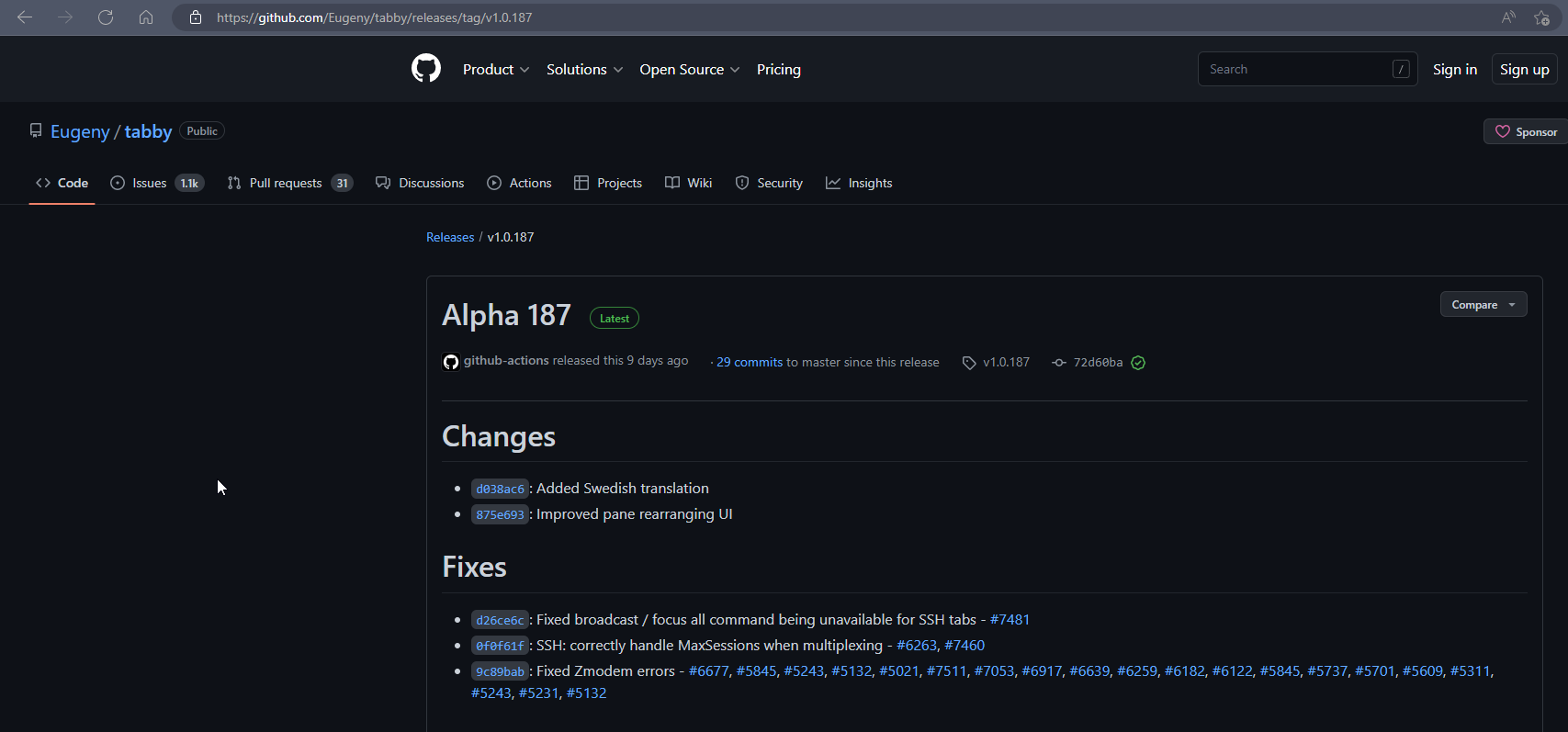Go back with browser back arrow
Screen dimensions: 1568x732
pyautogui.click(x=25, y=17)
